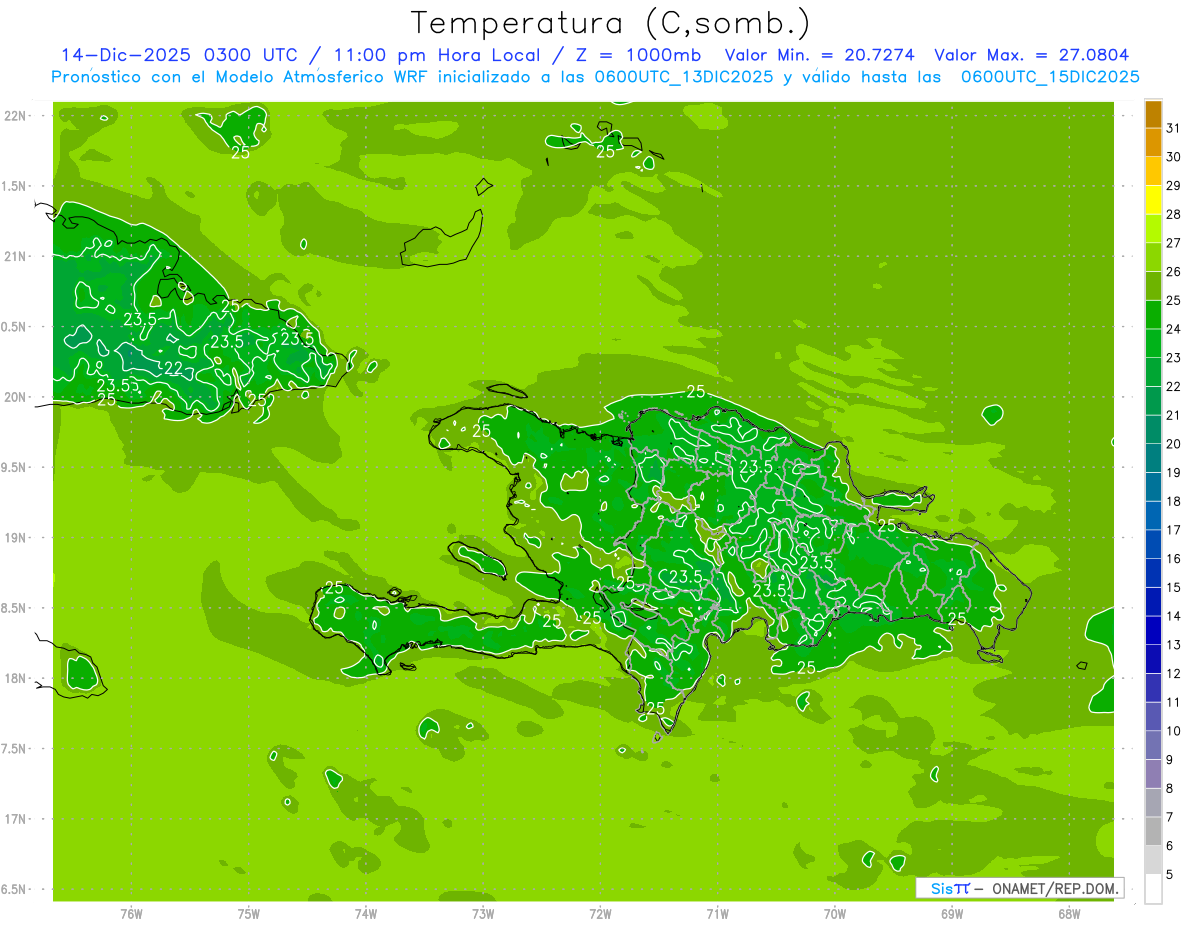Click the 7.5N latitude axis label

[x=15, y=749]
